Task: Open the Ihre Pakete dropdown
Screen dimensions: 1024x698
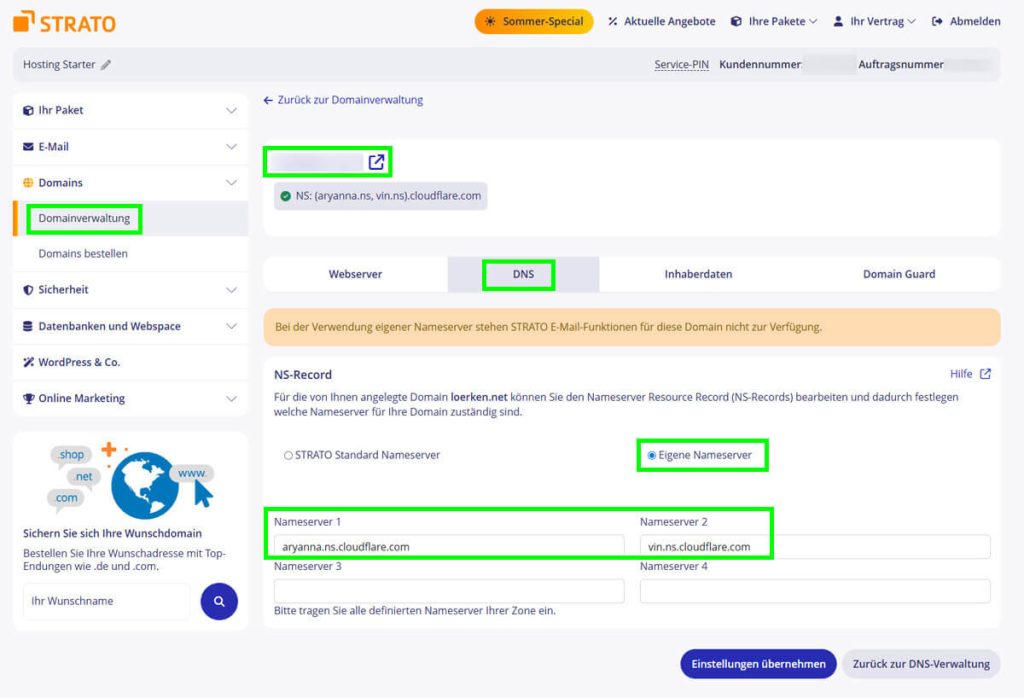Action: click(x=774, y=22)
